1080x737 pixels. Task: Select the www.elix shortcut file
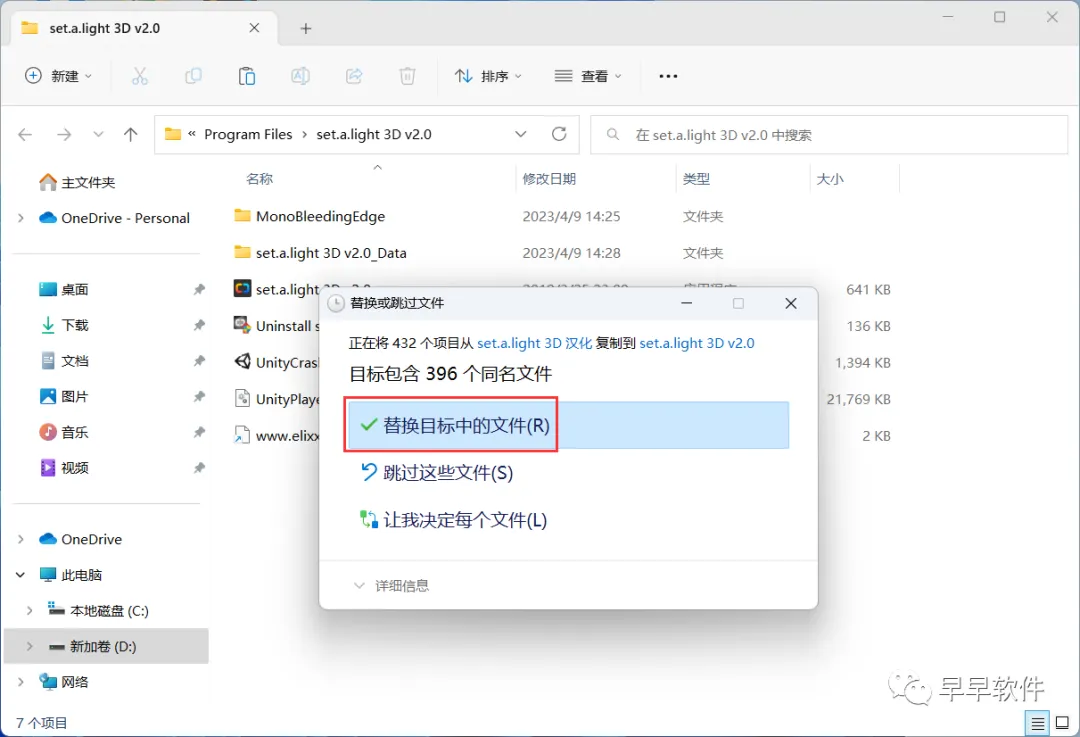pyautogui.click(x=276, y=435)
